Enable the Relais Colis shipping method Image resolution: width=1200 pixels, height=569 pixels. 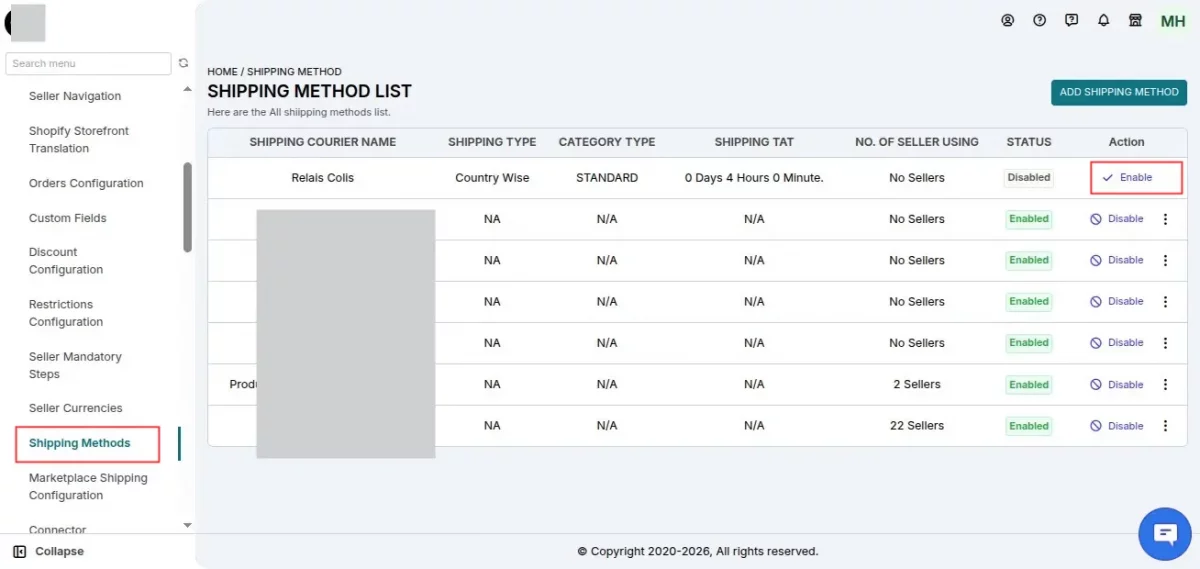pos(1127,178)
